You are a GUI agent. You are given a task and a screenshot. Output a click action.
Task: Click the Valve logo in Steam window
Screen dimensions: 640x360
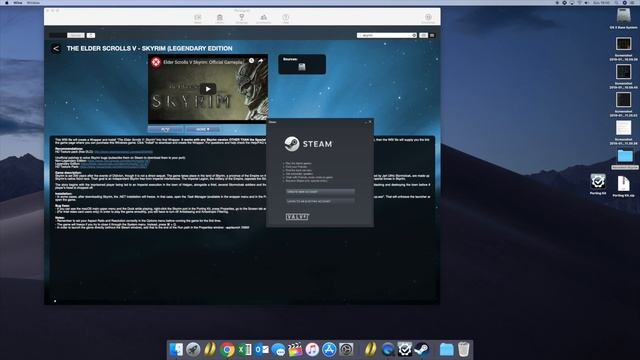[x=297, y=217]
